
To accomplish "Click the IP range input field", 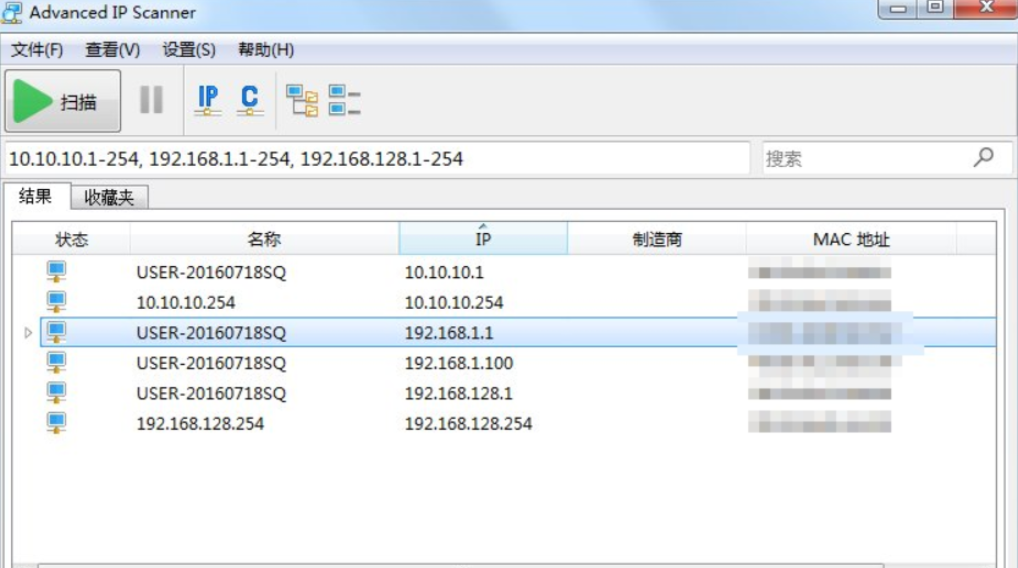I will [377, 158].
